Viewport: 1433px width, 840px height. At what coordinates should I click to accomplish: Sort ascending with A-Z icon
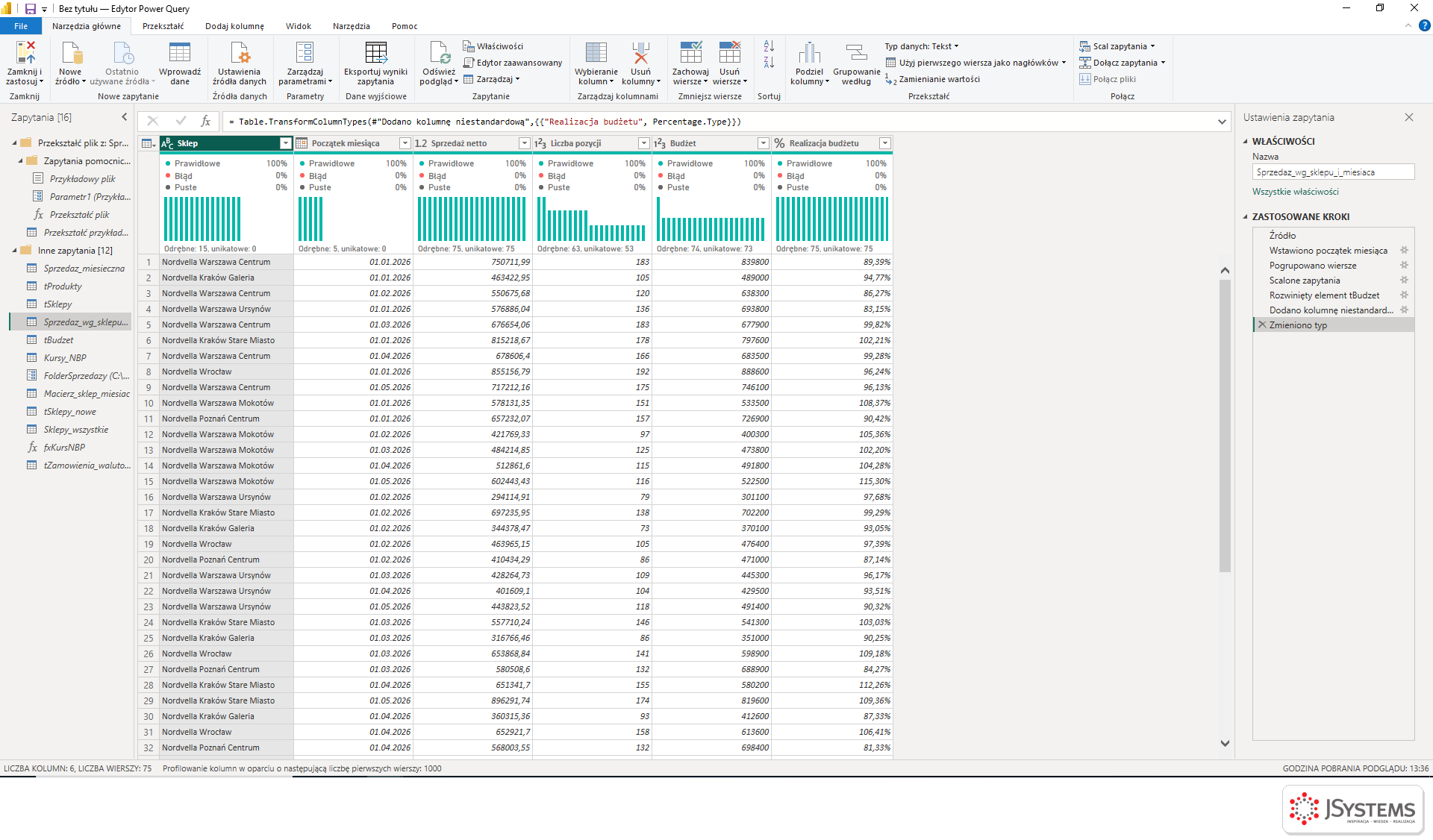point(769,46)
